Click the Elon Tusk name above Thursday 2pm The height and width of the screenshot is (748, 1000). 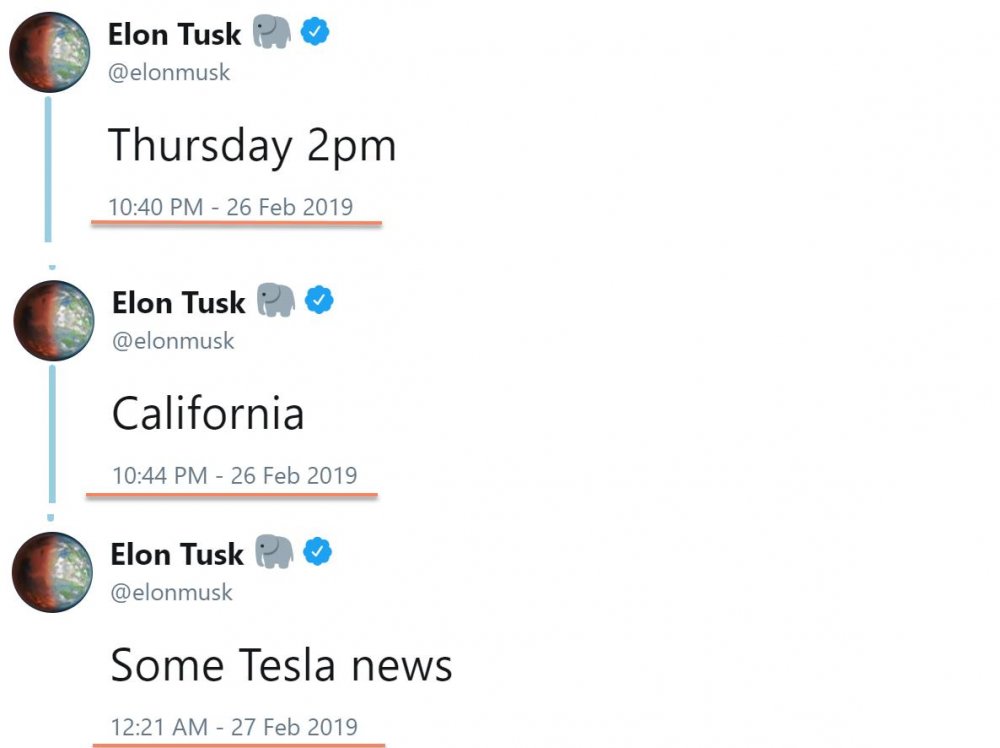(174, 34)
